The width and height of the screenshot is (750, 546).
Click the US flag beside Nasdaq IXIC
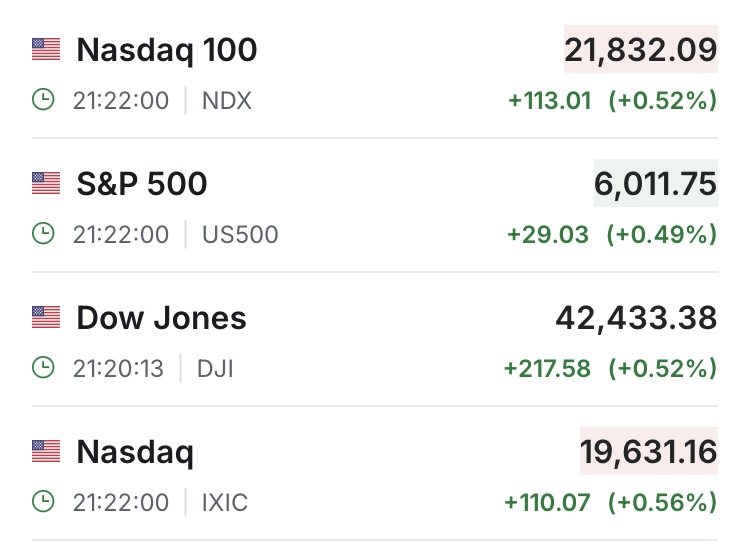tap(46, 451)
